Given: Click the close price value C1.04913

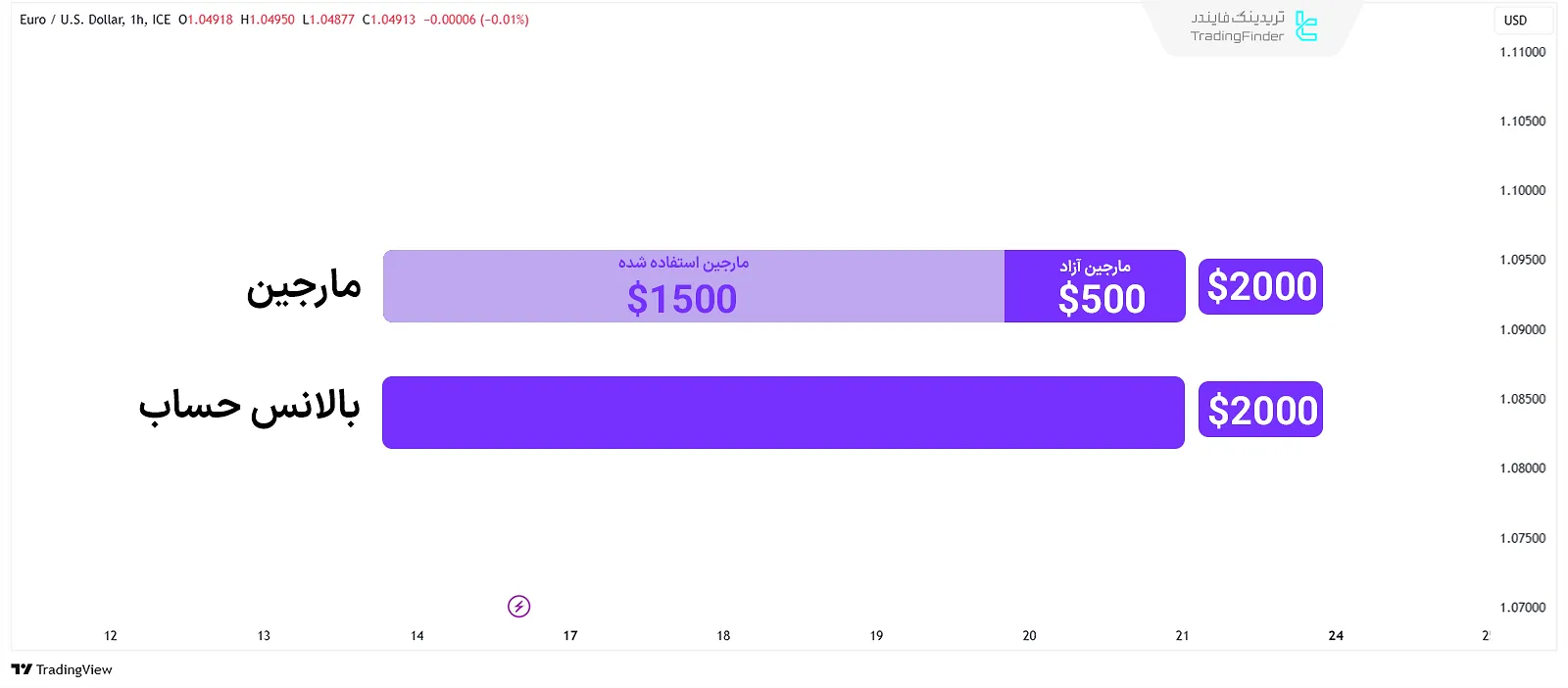Looking at the screenshot, I should point(389,20).
